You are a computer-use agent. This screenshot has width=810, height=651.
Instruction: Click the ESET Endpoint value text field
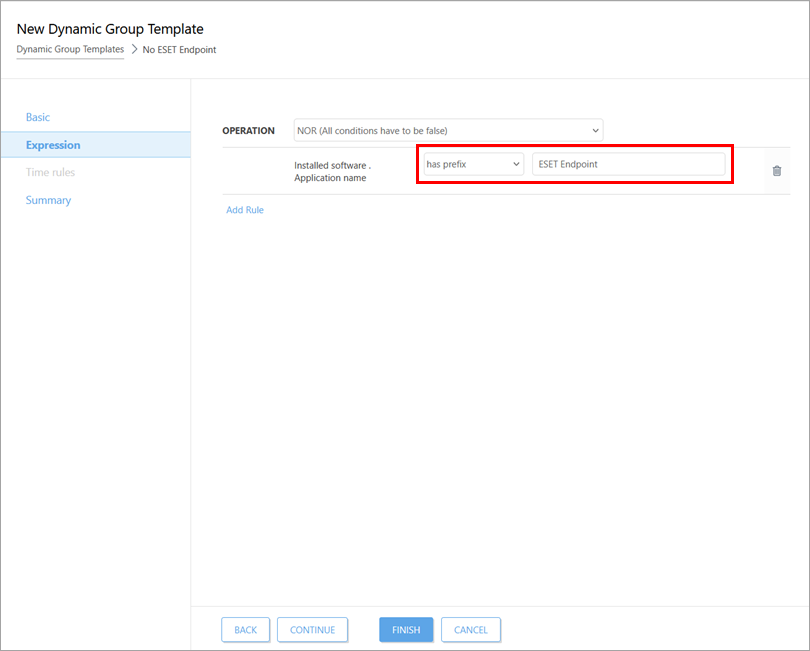pos(628,164)
